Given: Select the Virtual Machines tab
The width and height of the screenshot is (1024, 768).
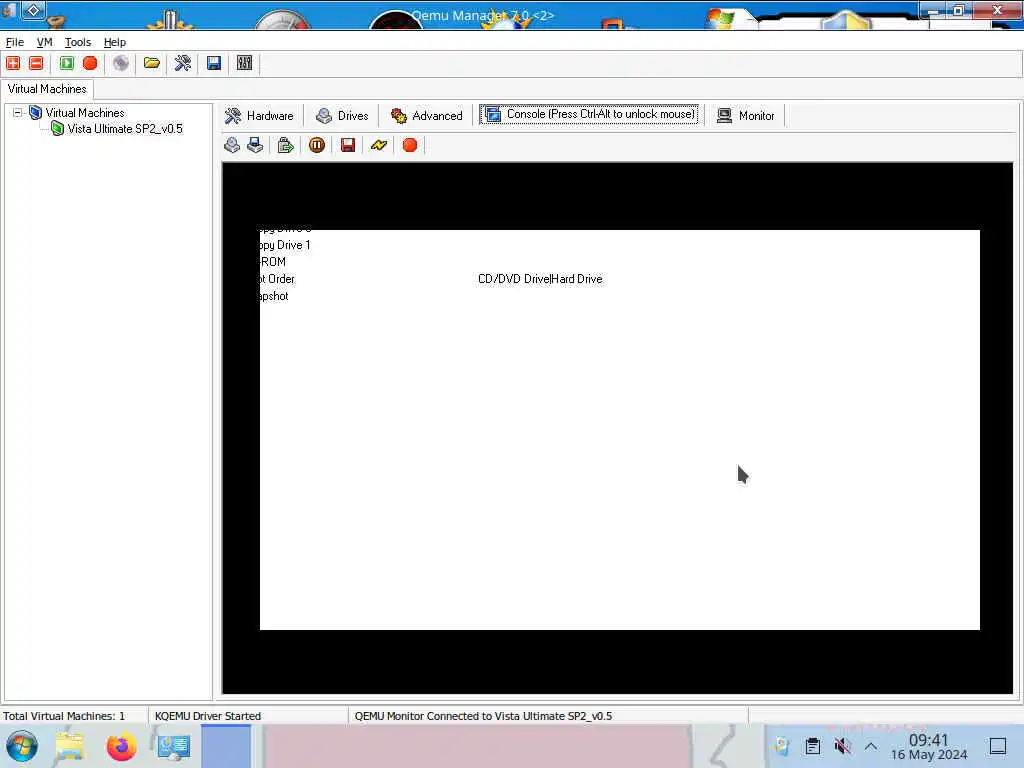Looking at the screenshot, I should 47,89.
